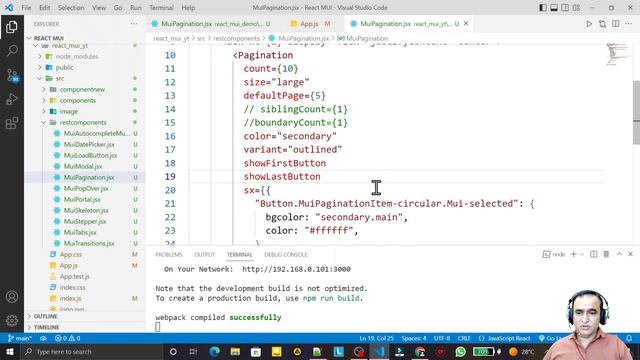Viewport: 640px width, 360px height.
Task: Open MuiSkeleton.jsx in explorer
Action: tap(86, 211)
